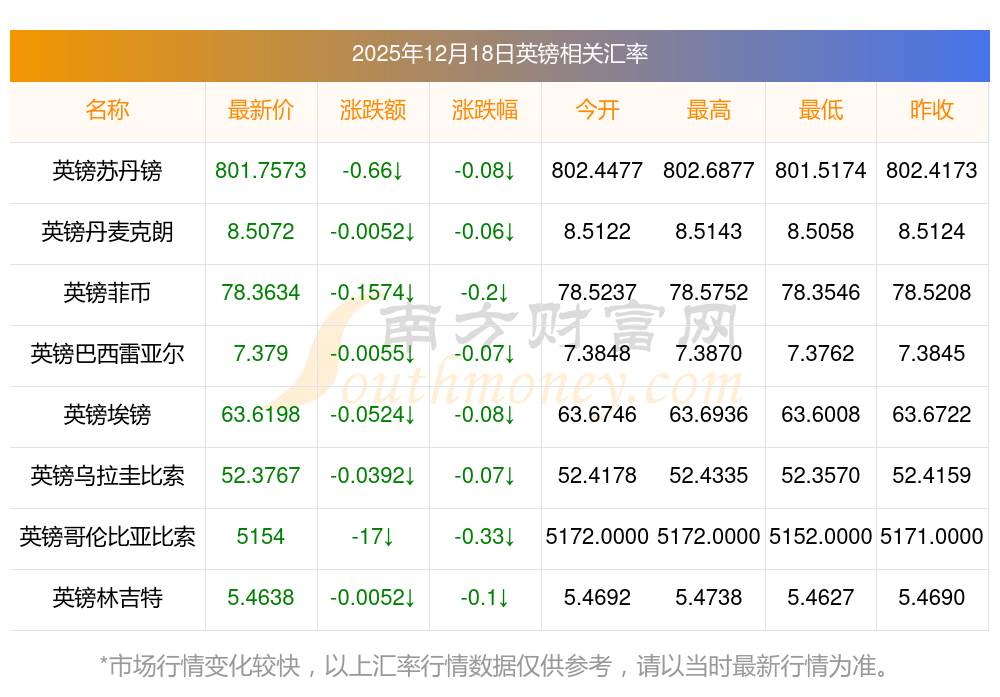Select the 英镑巴西雷亚尔 row name
The image size is (1000, 697).
pyautogui.click(x=107, y=353)
